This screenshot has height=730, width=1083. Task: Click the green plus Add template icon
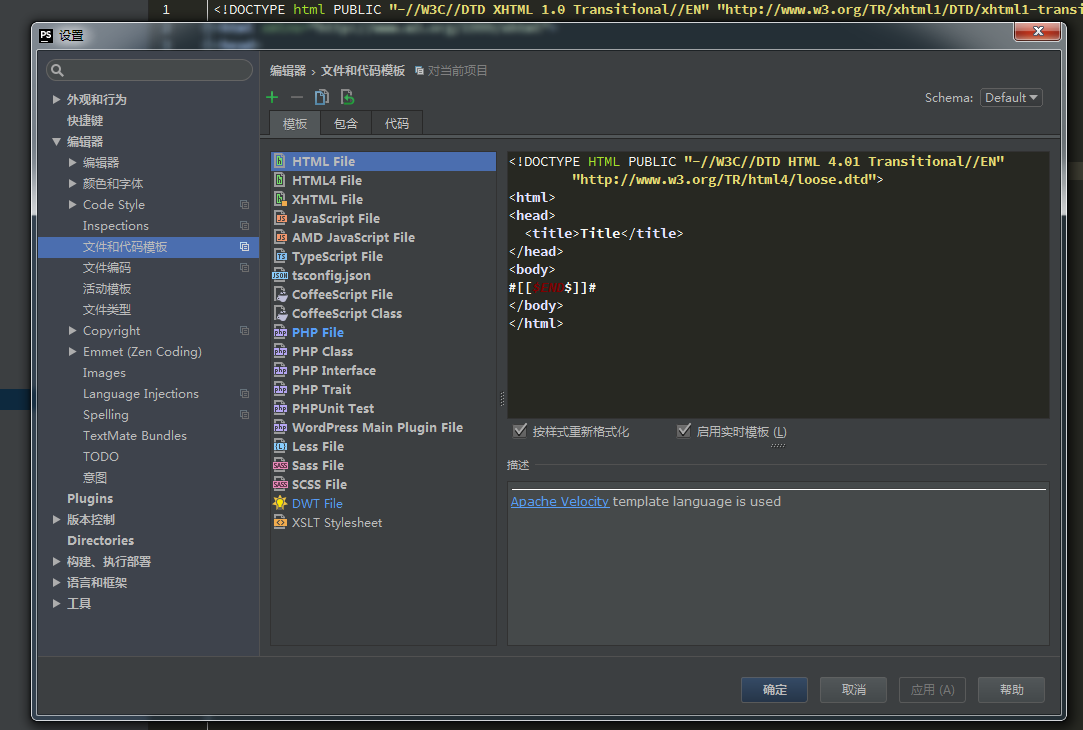click(x=272, y=97)
